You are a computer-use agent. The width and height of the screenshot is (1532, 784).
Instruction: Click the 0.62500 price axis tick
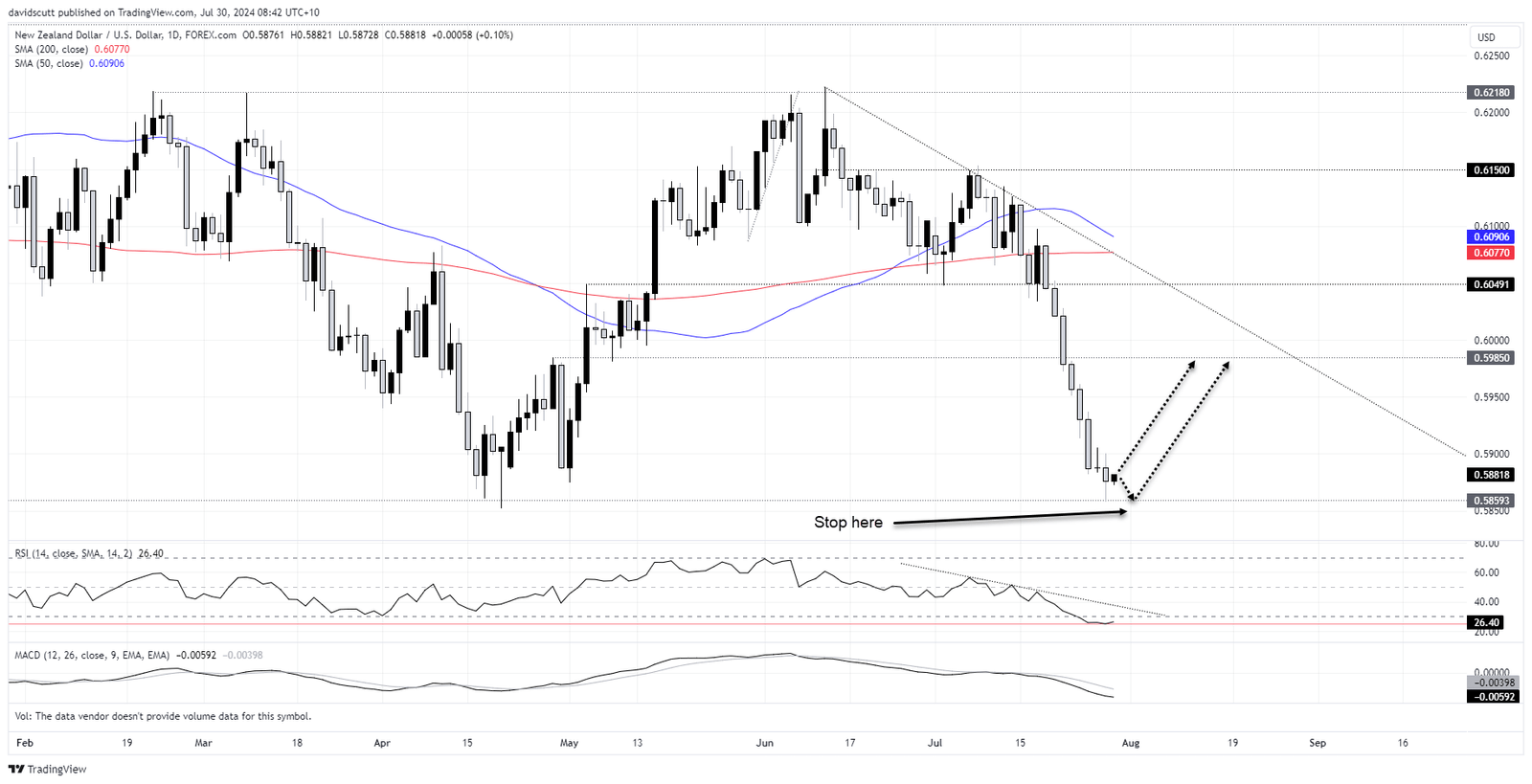(x=1492, y=56)
